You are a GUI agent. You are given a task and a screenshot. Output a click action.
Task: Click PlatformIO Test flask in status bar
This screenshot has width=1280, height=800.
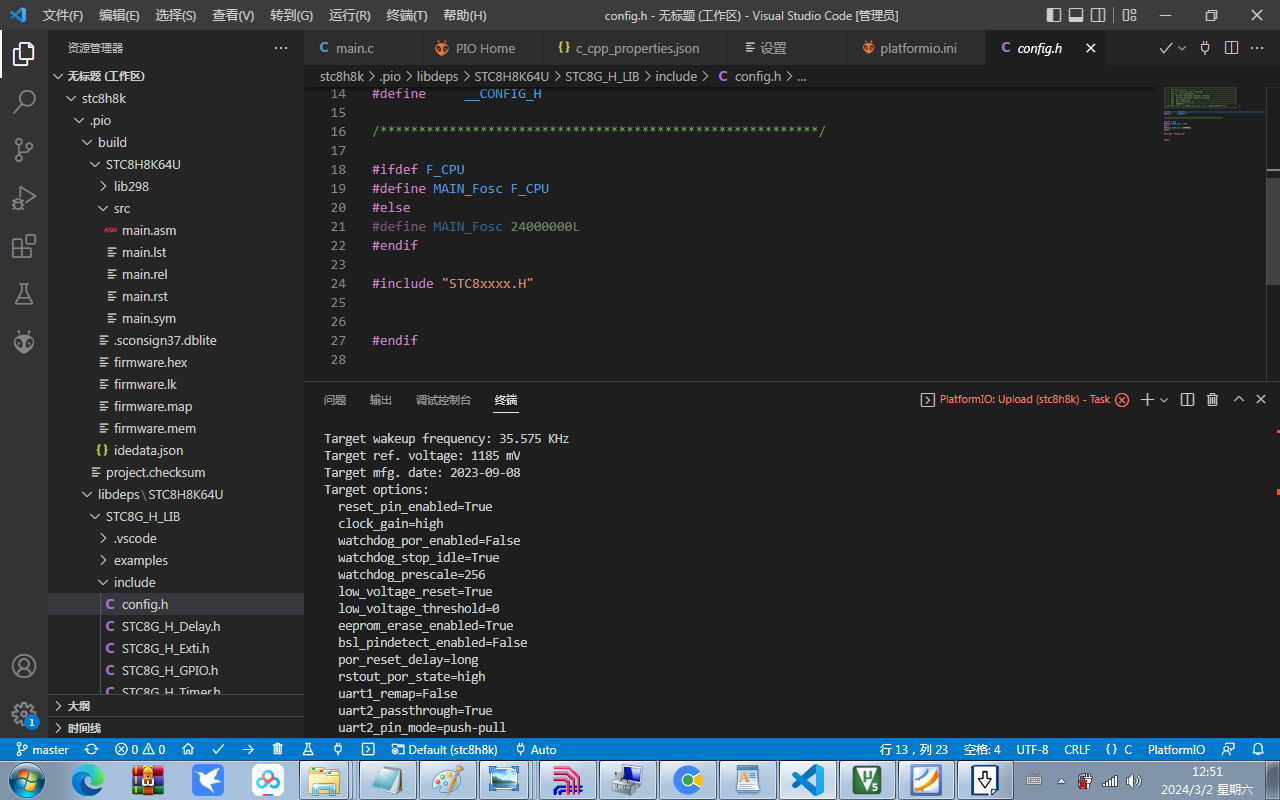pyautogui.click(x=308, y=749)
